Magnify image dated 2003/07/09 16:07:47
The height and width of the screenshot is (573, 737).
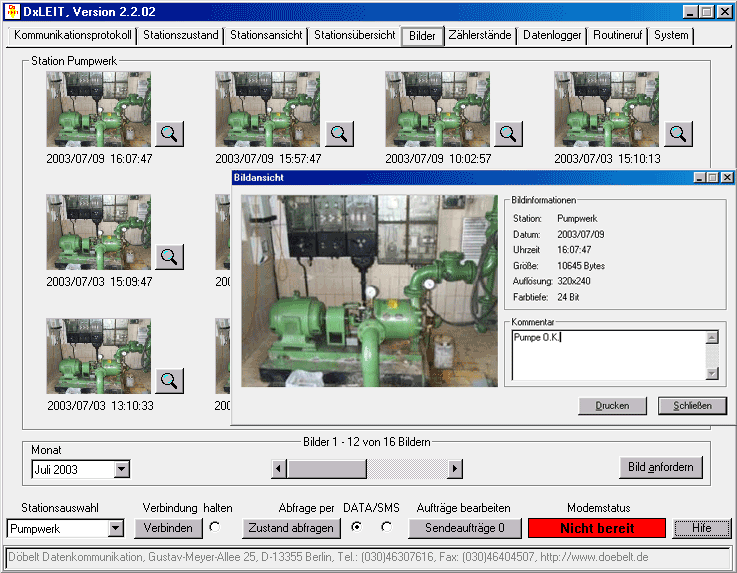(x=169, y=134)
